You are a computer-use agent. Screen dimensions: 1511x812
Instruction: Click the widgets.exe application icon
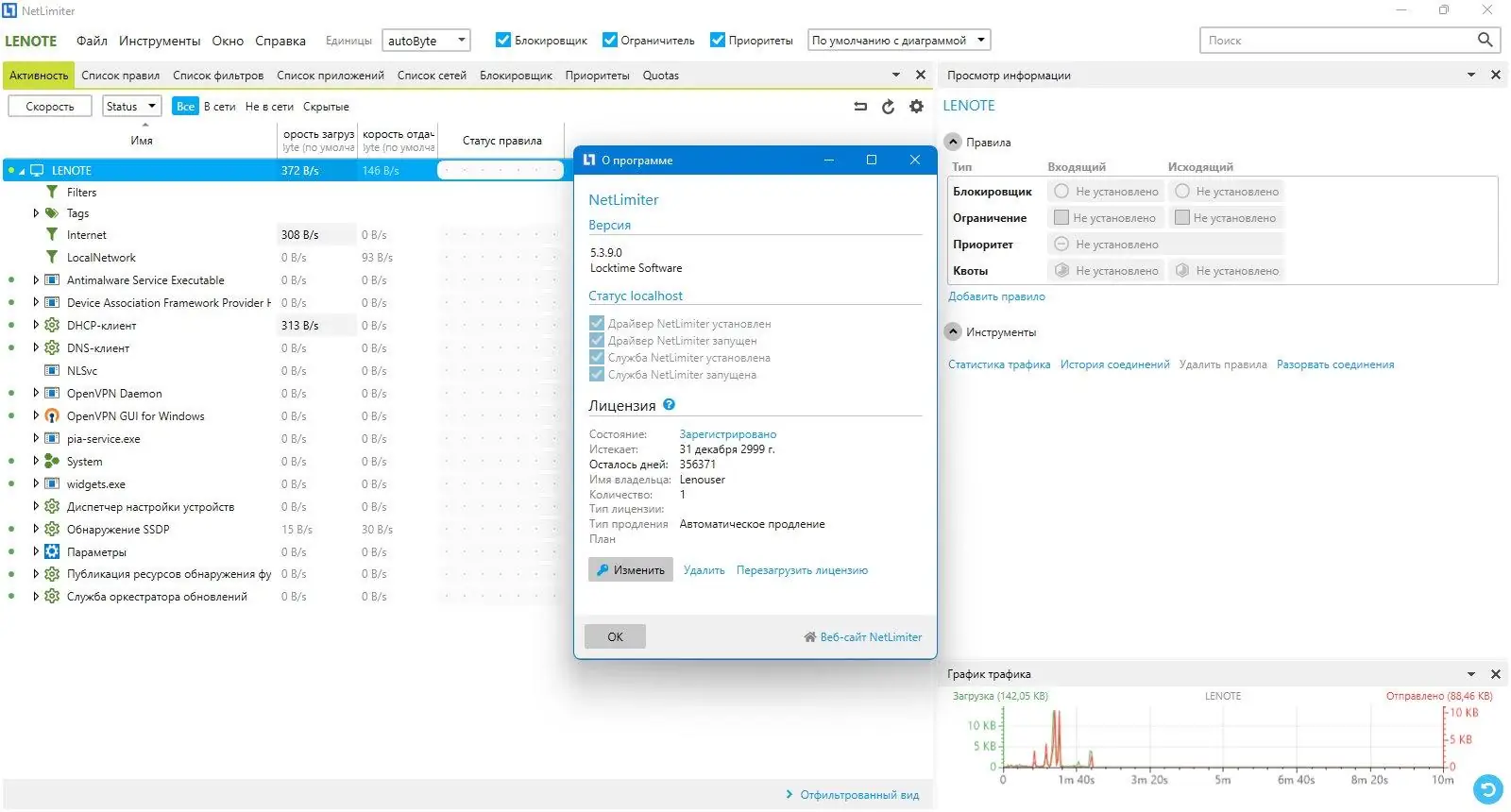coord(52,483)
